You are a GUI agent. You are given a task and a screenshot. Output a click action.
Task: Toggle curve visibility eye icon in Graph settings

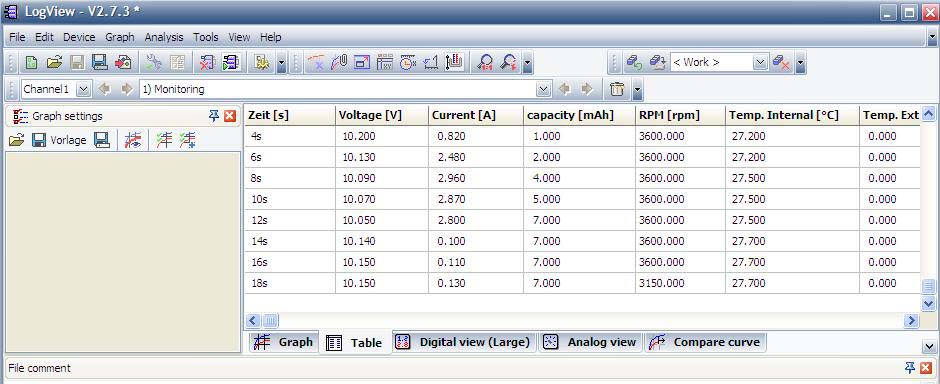click(132, 140)
